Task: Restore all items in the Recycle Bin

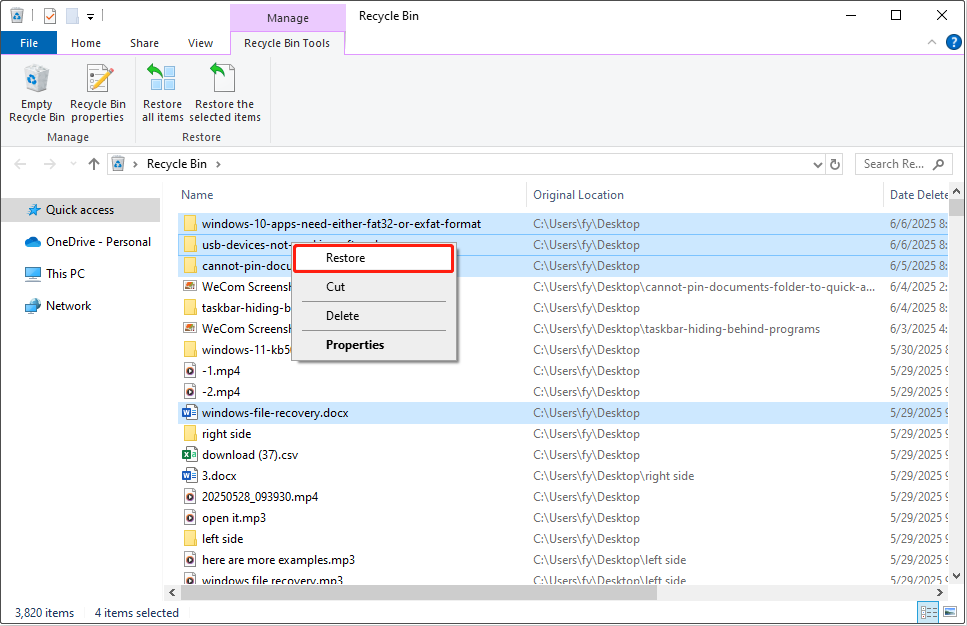Action: pyautogui.click(x=162, y=93)
